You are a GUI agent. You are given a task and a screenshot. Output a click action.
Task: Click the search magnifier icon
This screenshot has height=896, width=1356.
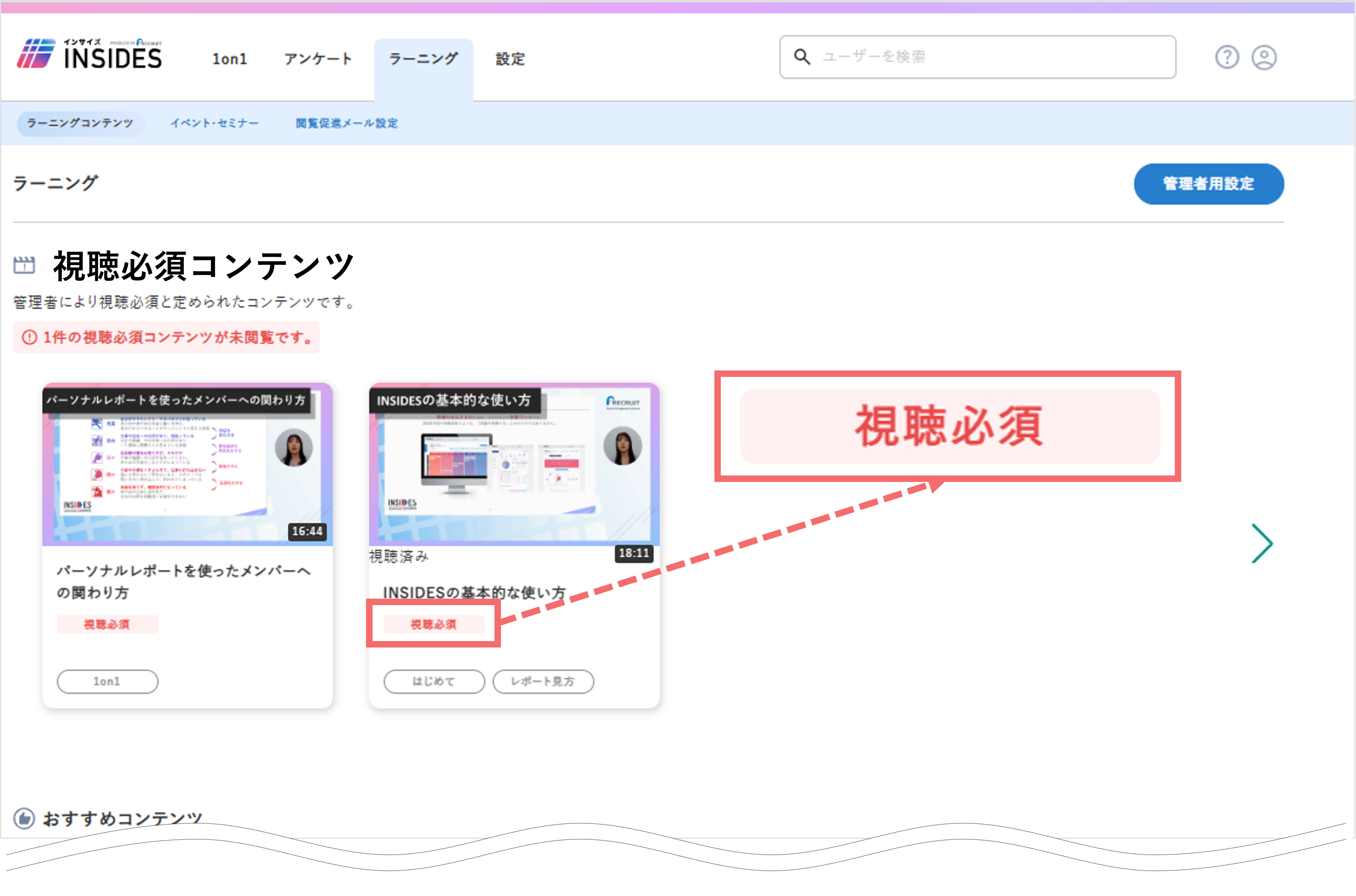coord(802,57)
